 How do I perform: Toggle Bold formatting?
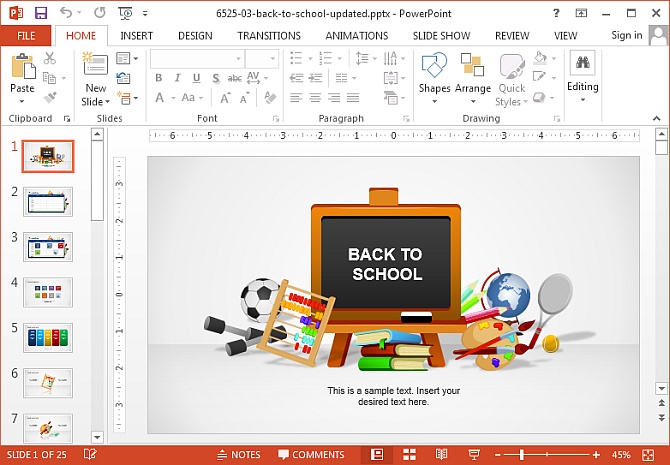pos(159,78)
